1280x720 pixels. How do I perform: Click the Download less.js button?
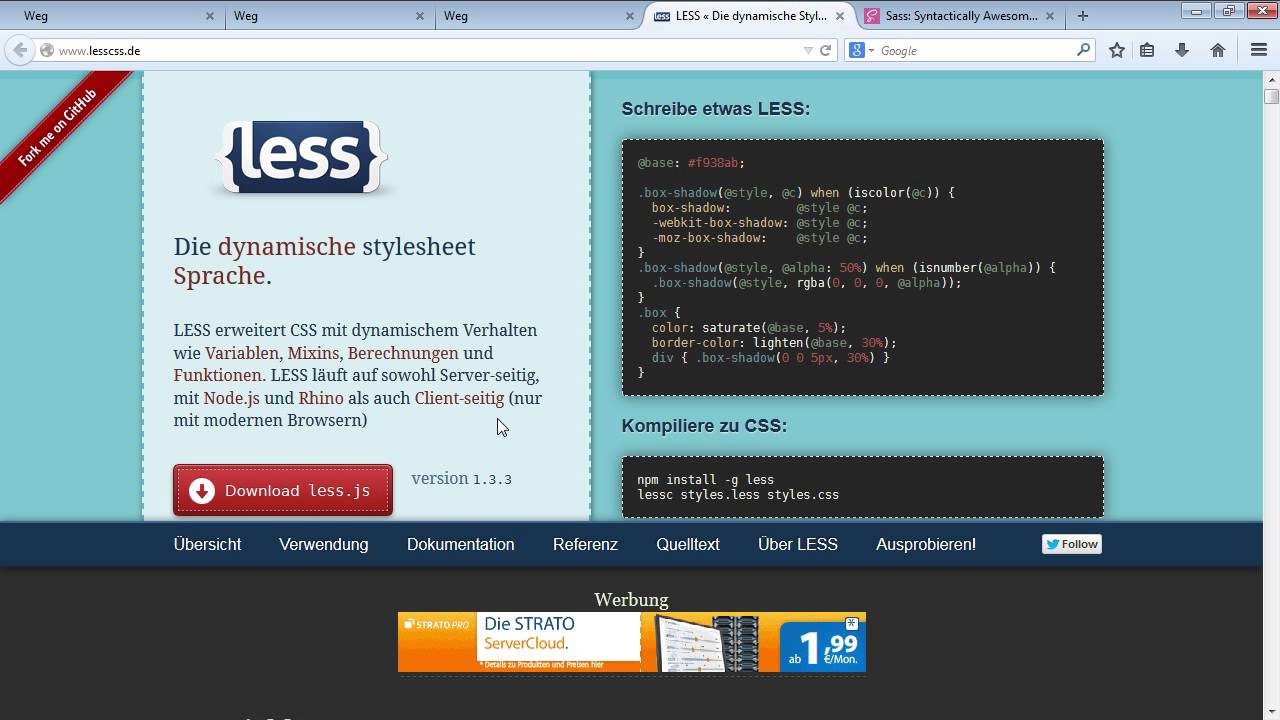pos(283,490)
